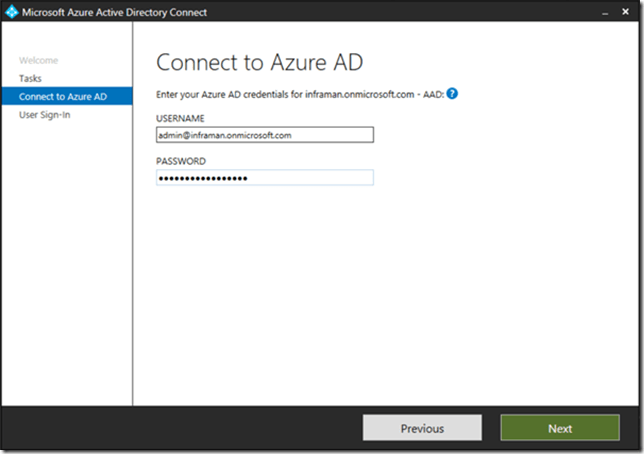This screenshot has width=644, height=454.
Task: Click the PASSWORD field label
Action: [181, 160]
